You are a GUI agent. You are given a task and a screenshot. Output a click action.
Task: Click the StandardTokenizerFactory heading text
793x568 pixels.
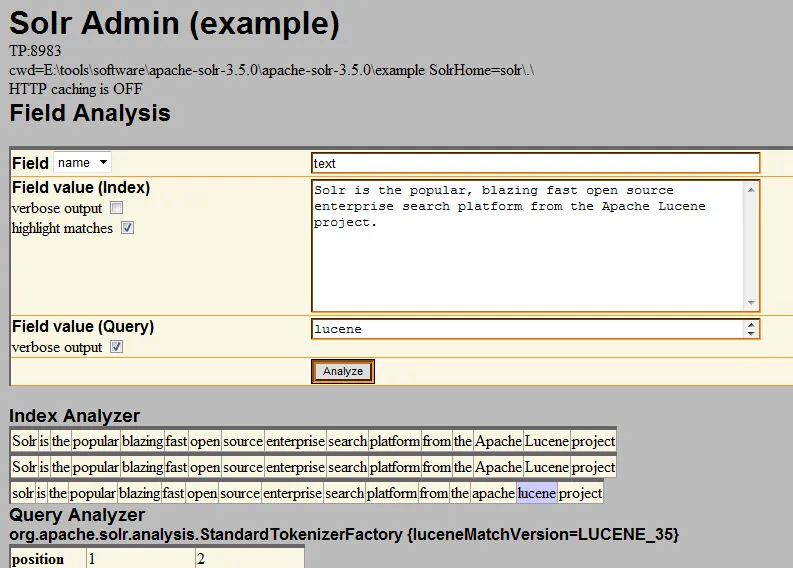point(344,534)
